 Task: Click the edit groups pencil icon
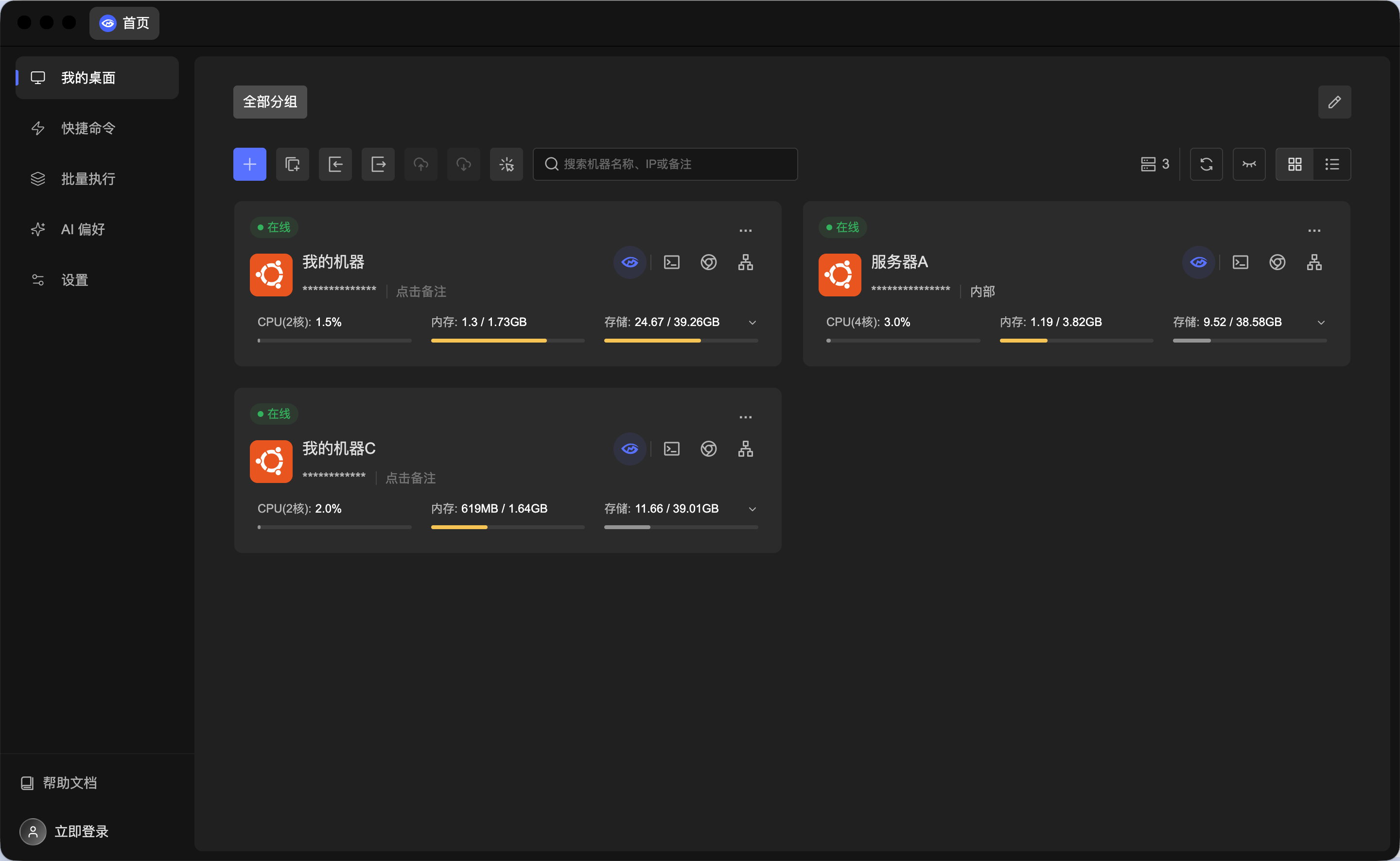point(1334,102)
